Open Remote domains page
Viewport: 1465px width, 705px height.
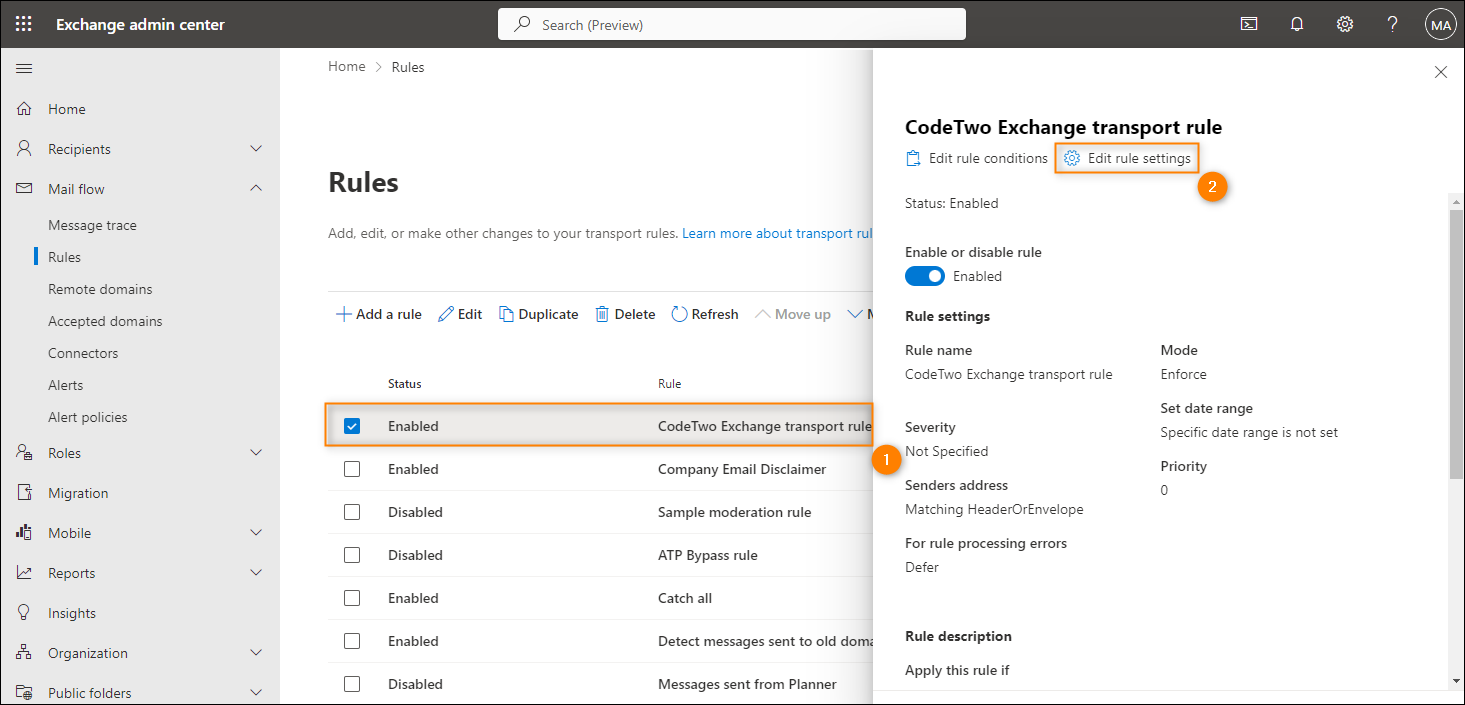[x=100, y=289]
